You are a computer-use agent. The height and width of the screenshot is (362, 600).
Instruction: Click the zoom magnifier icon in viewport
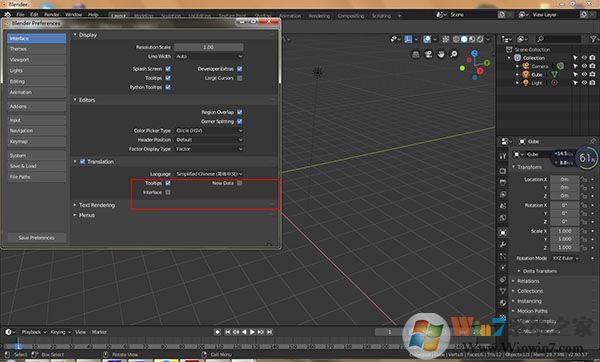pyautogui.click(x=453, y=54)
